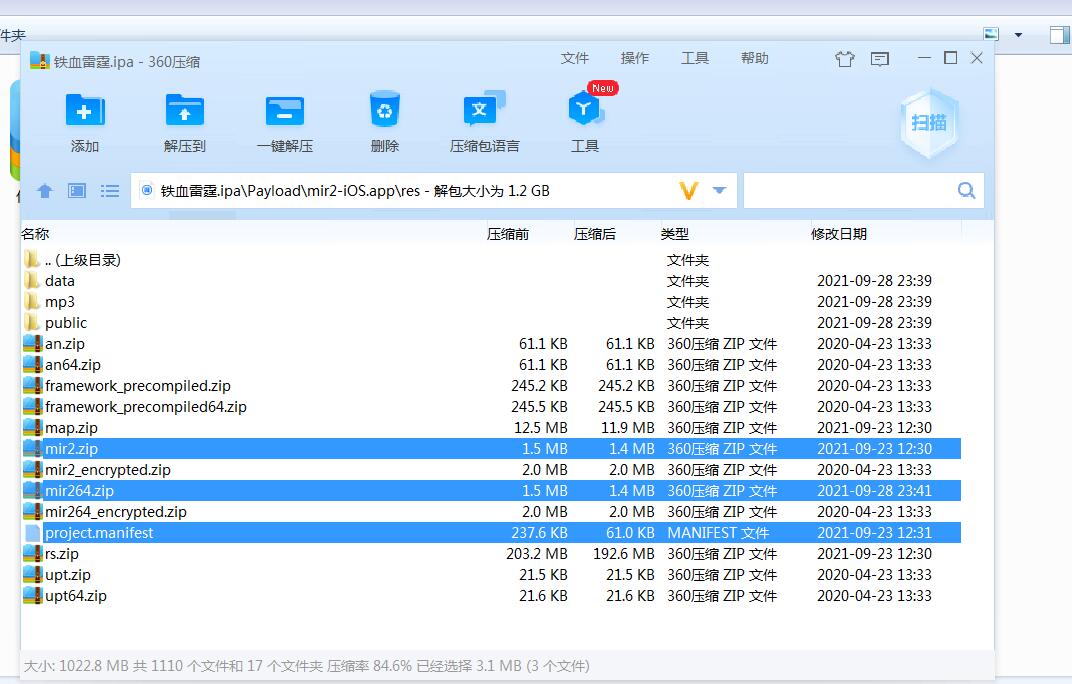Click the 一键解压 one-click extract icon
Viewport: 1072px width, 684px height.
coord(284,111)
